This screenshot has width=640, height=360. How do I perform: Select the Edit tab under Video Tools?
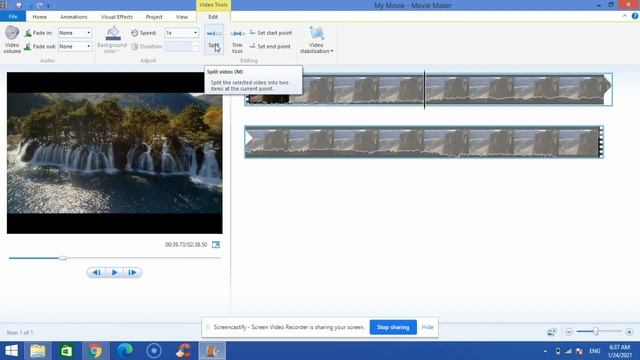[213, 17]
